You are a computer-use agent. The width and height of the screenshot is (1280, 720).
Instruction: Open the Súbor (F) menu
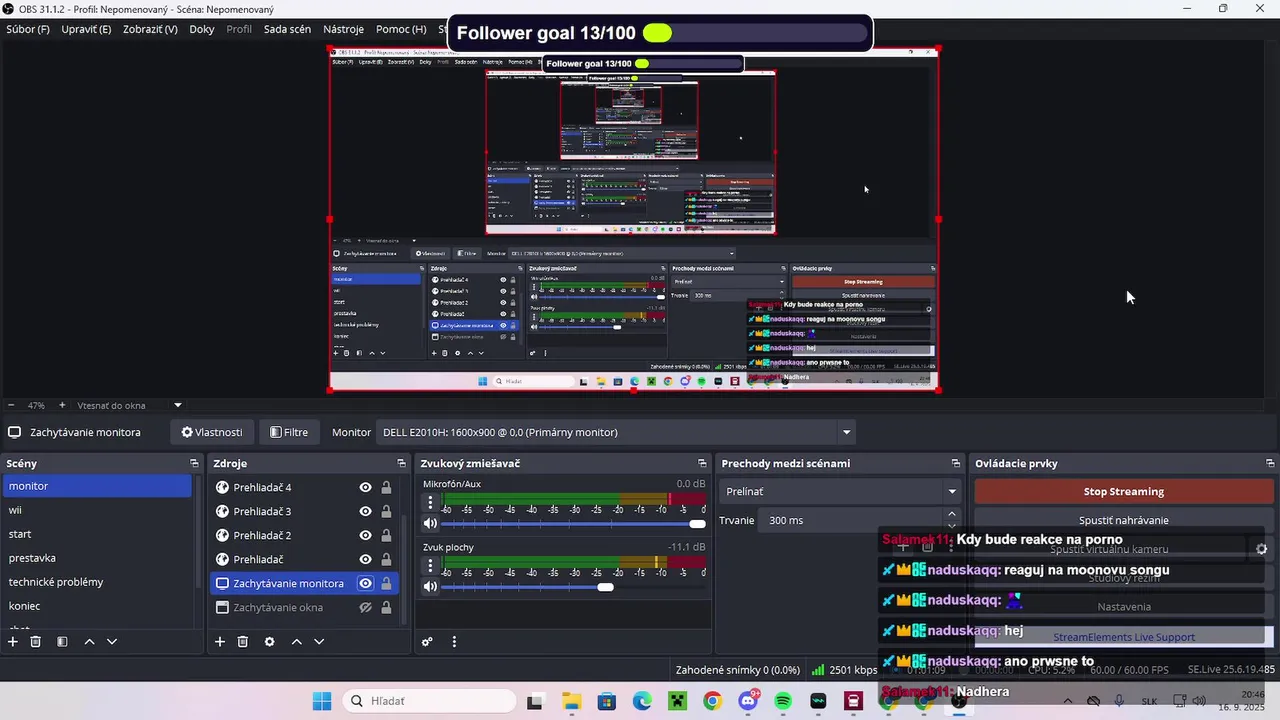point(28,29)
